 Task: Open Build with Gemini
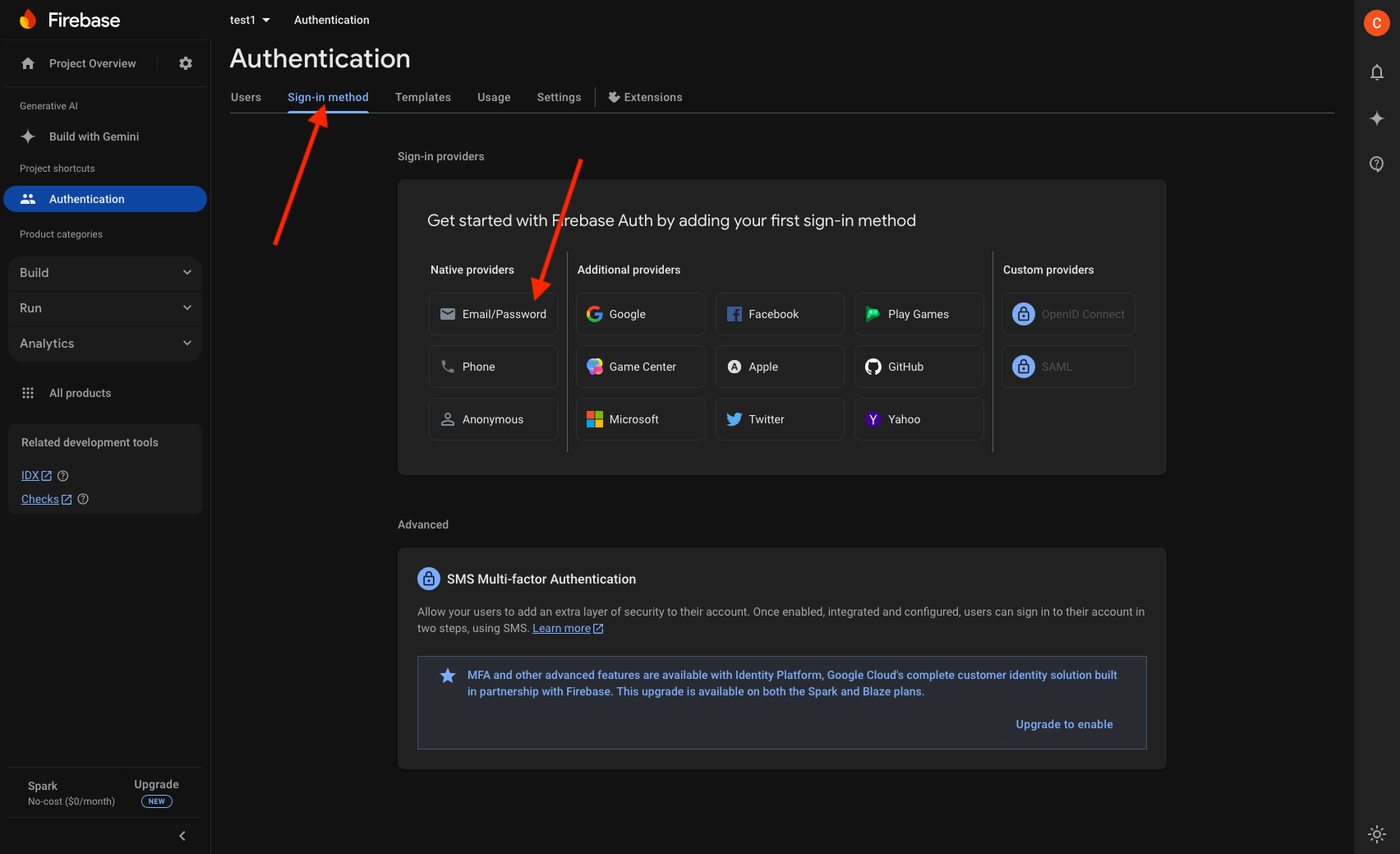pos(94,136)
